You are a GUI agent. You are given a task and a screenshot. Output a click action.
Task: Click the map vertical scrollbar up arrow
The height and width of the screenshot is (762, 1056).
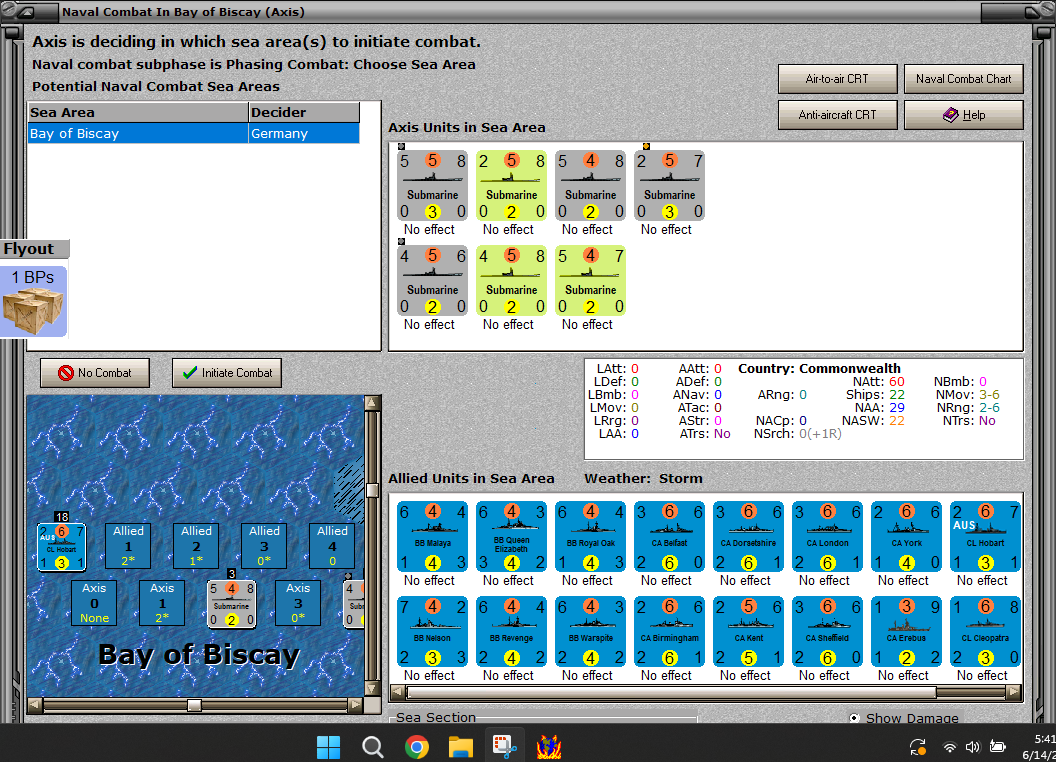(372, 403)
